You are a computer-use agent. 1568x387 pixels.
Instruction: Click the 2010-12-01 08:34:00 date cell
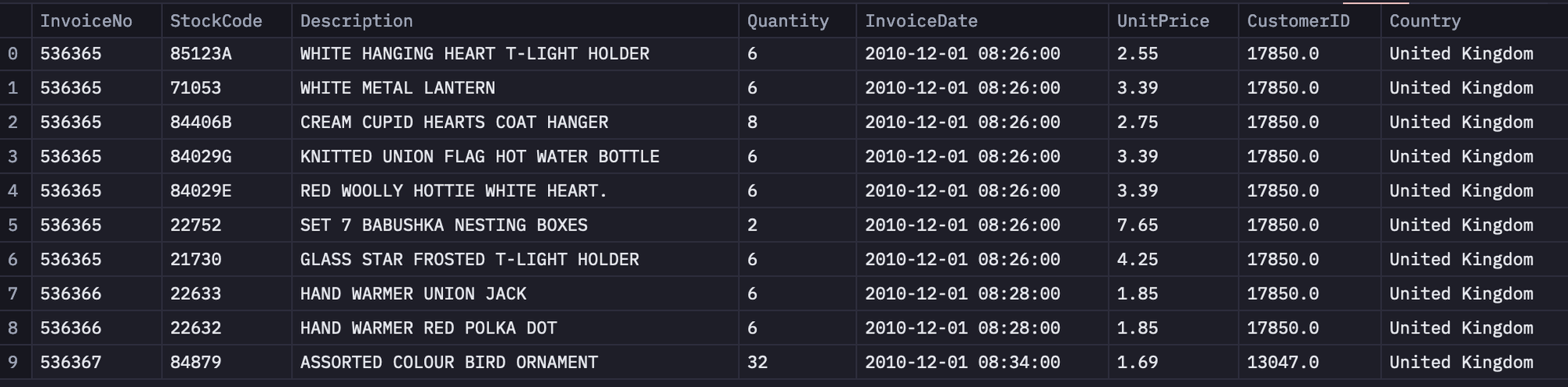(962, 363)
